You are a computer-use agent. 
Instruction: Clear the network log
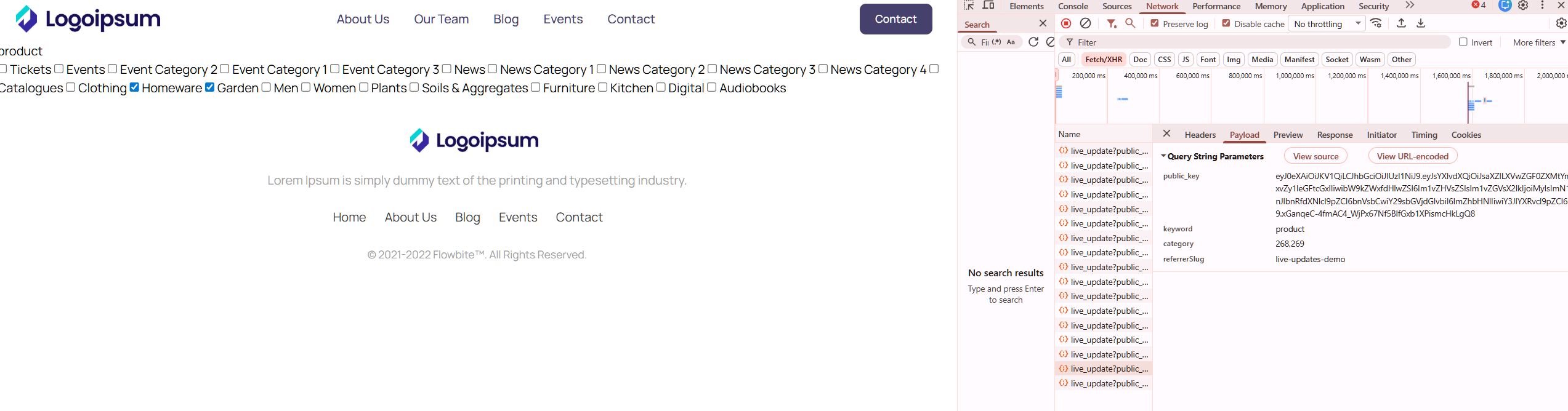point(1086,23)
